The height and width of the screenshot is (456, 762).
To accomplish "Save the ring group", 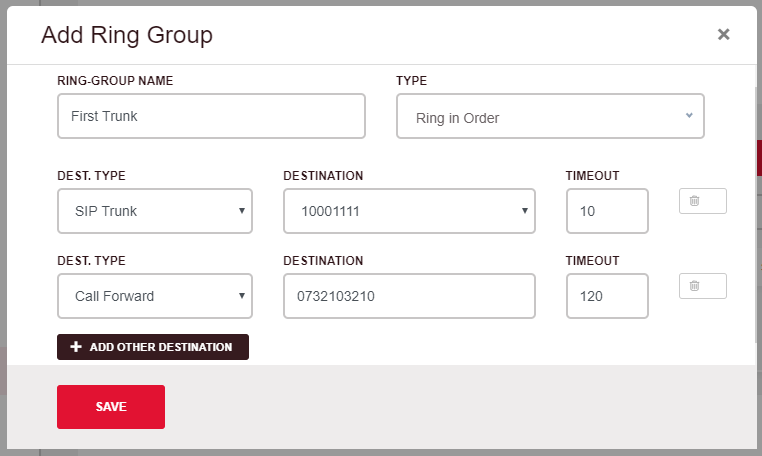I will tap(111, 407).
